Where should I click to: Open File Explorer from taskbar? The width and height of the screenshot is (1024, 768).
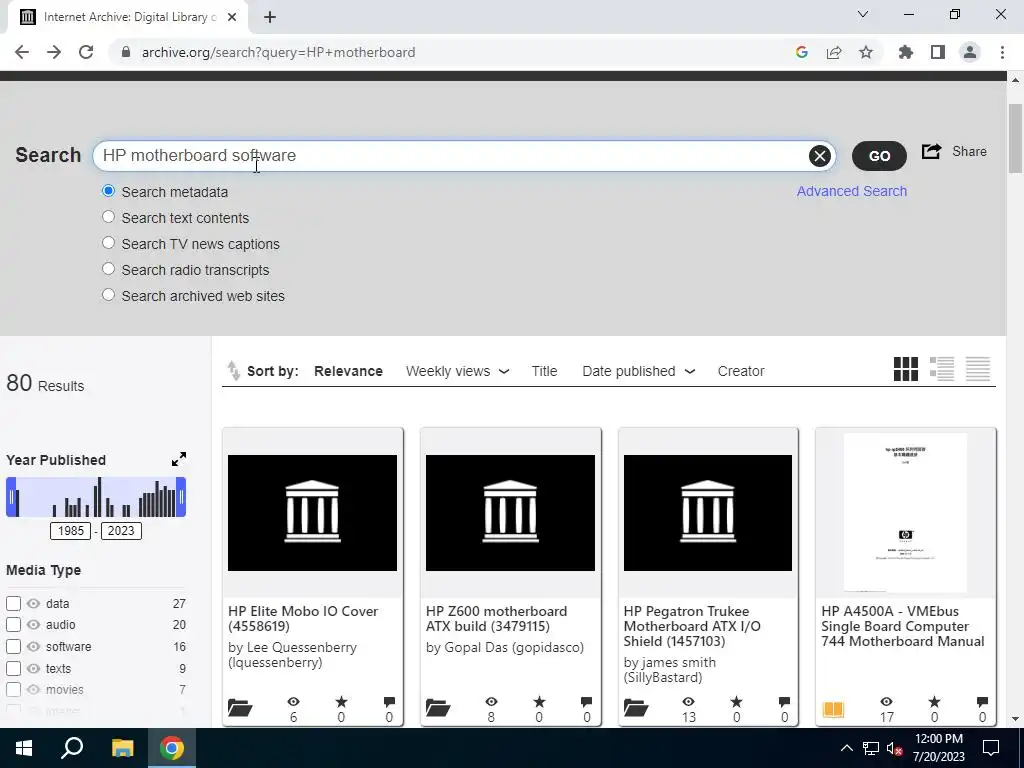coord(122,748)
